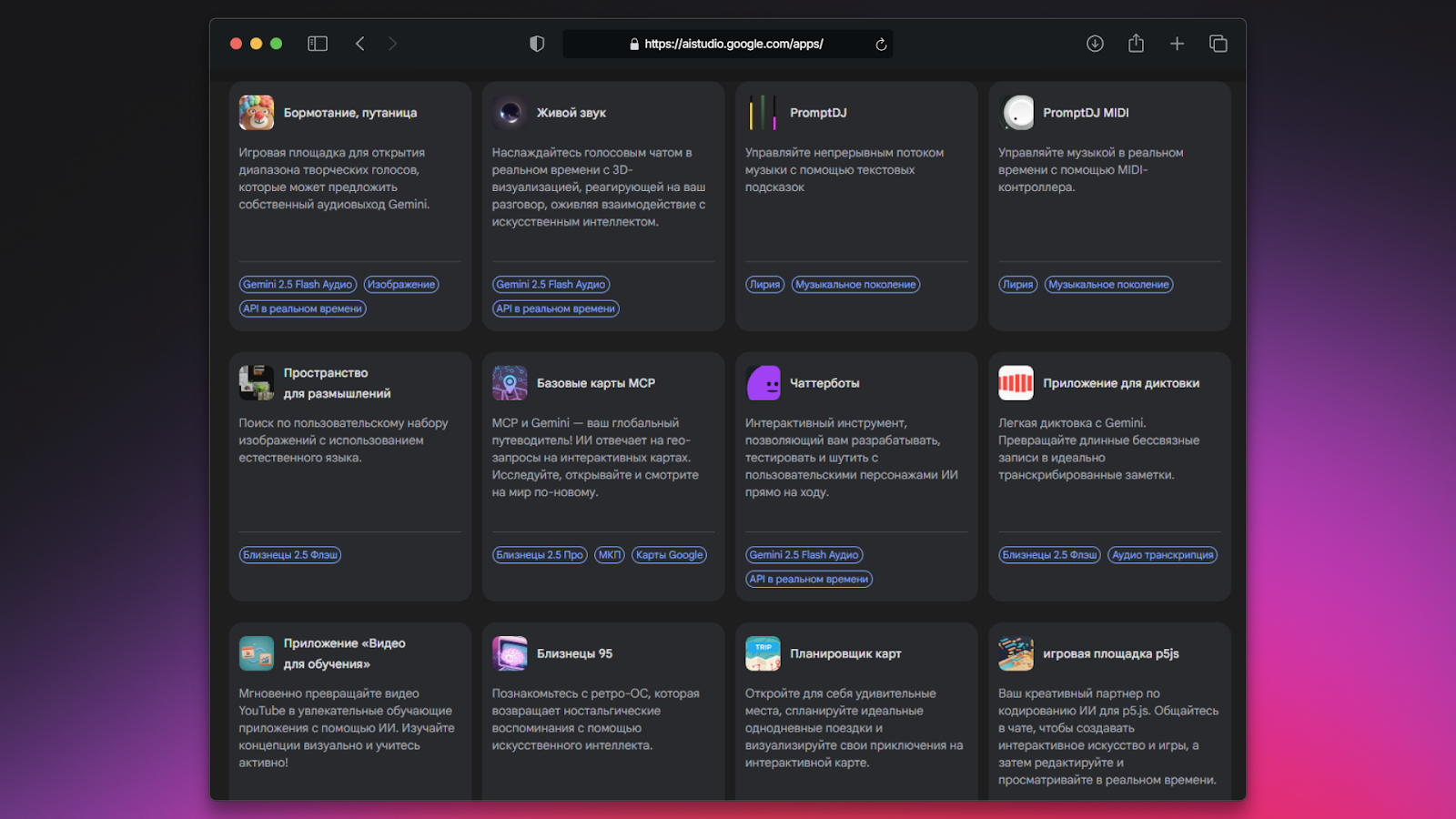Reload the page
1456x819 pixels.
pos(881,44)
